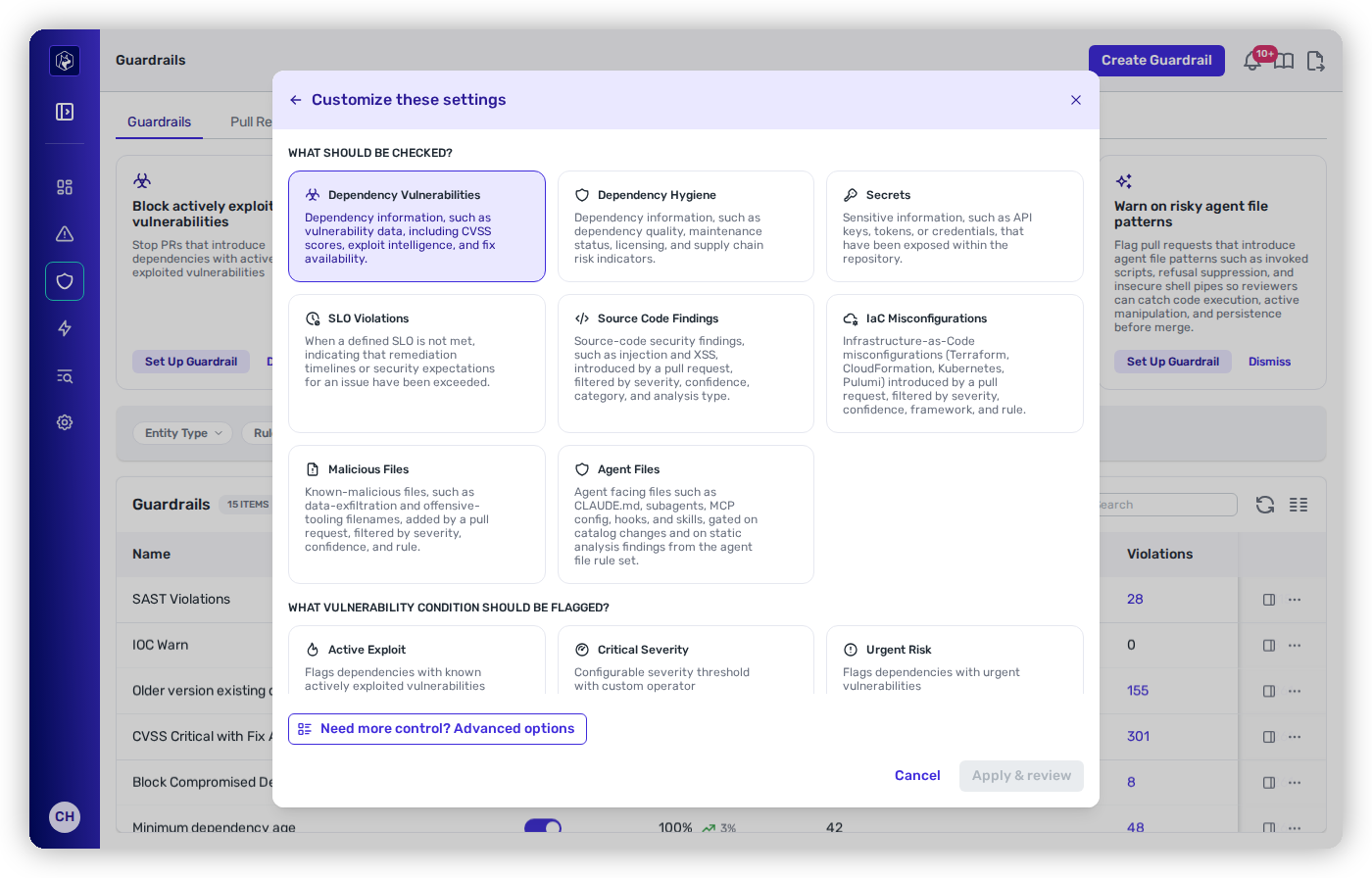The image size is (1372, 878).
Task: Open the notifications bell icon
Action: click(x=1251, y=61)
